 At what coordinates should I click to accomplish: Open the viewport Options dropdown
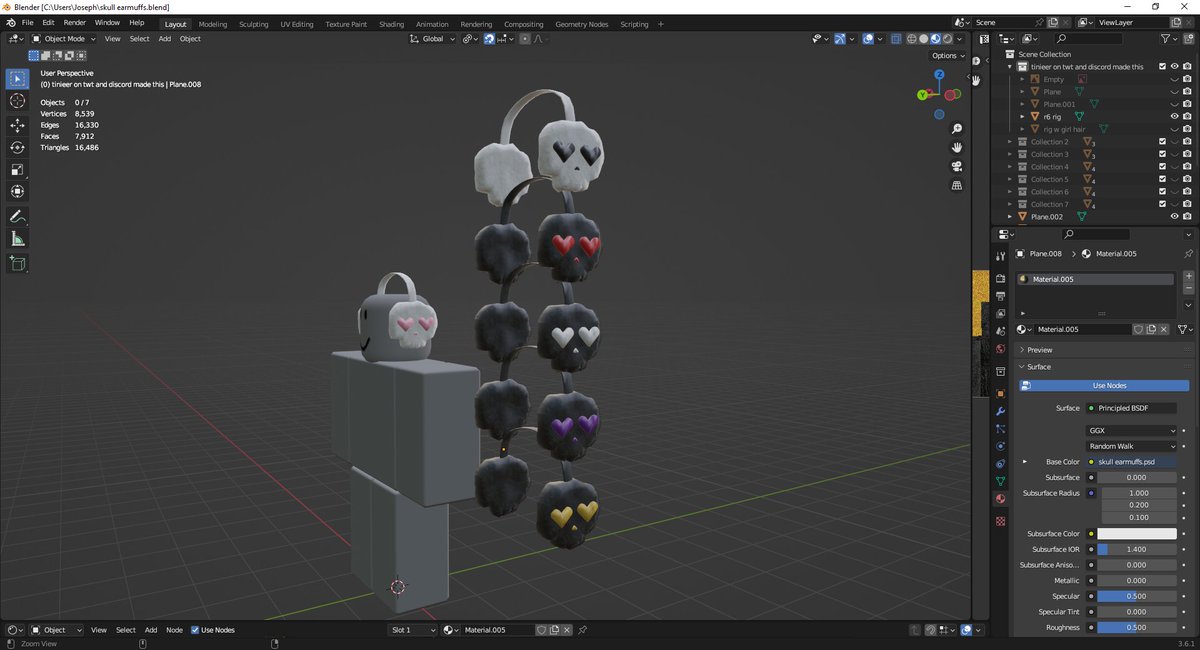tap(947, 56)
